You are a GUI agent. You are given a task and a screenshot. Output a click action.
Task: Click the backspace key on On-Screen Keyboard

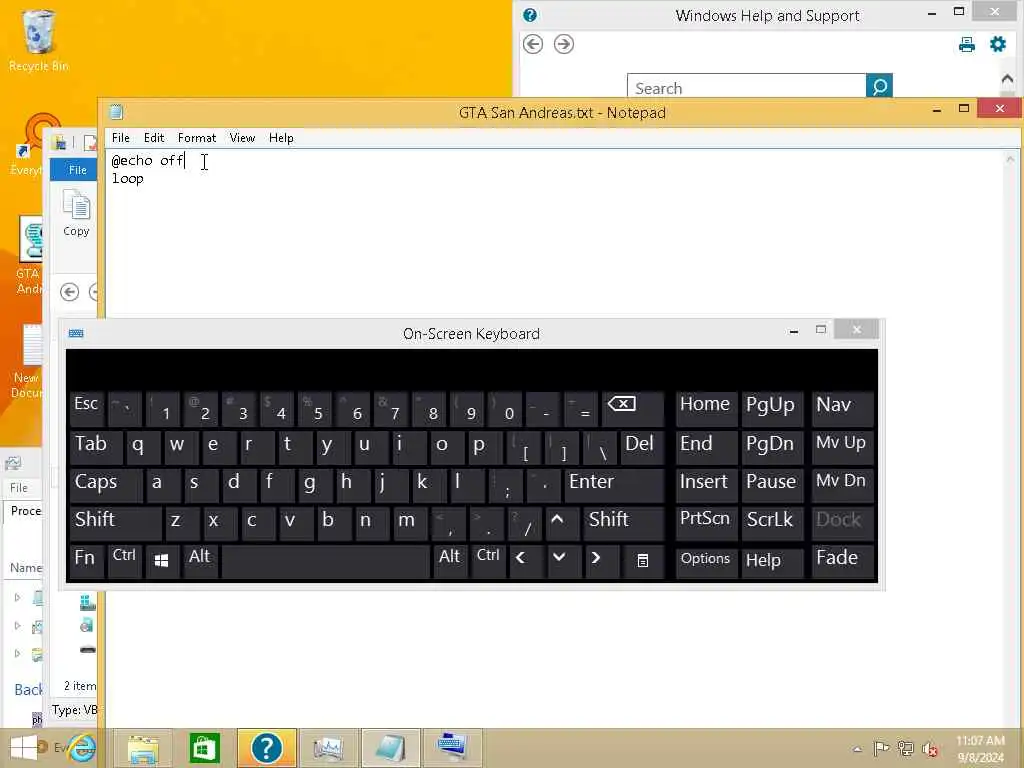coord(632,409)
